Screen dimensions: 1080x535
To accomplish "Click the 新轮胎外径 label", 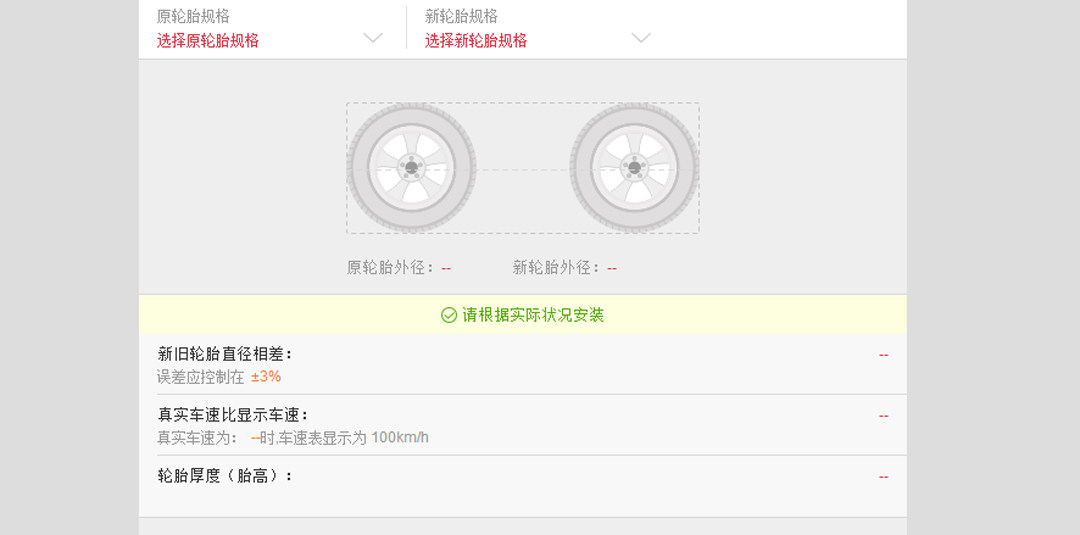I will pos(557,268).
